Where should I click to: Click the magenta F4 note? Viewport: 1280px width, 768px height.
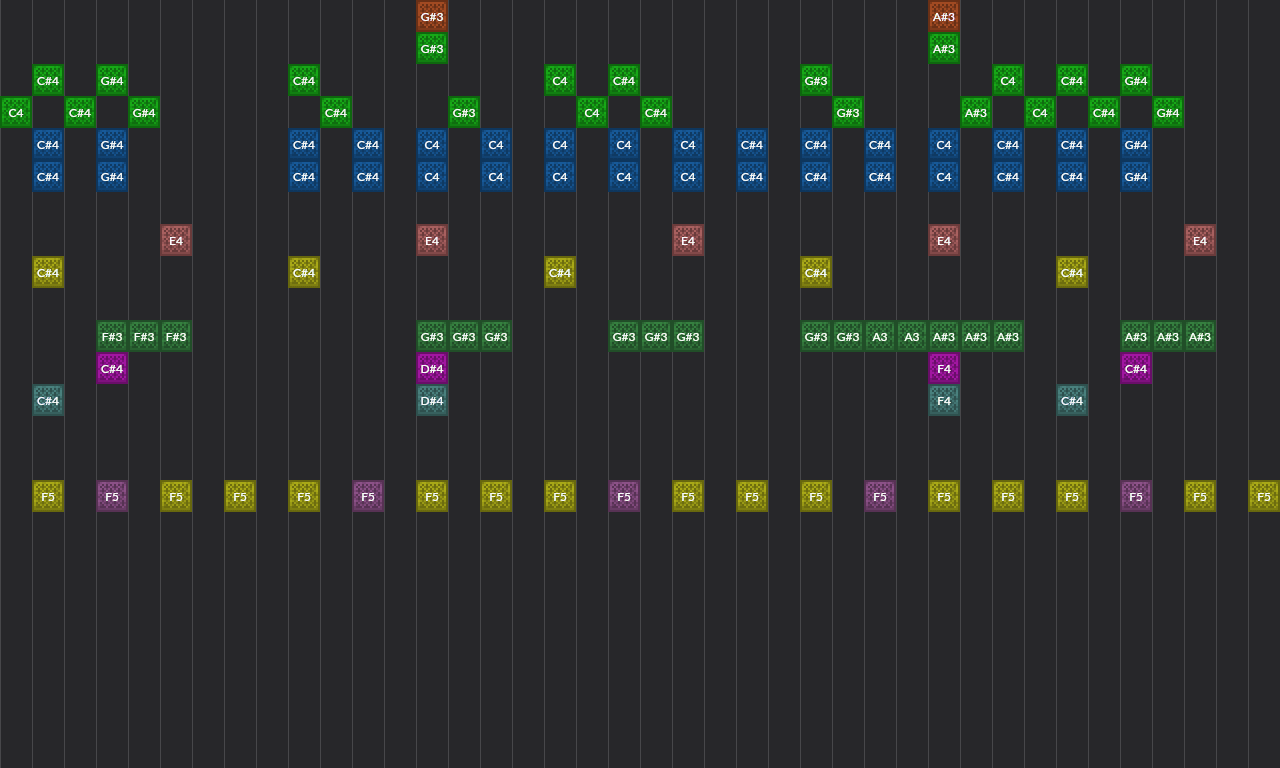coord(943,368)
